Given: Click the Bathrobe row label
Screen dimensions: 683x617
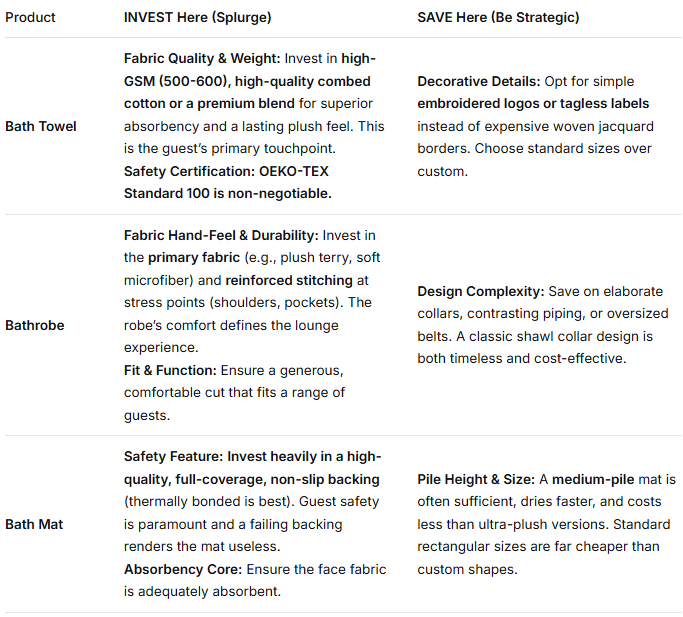Looking at the screenshot, I should (36, 325).
